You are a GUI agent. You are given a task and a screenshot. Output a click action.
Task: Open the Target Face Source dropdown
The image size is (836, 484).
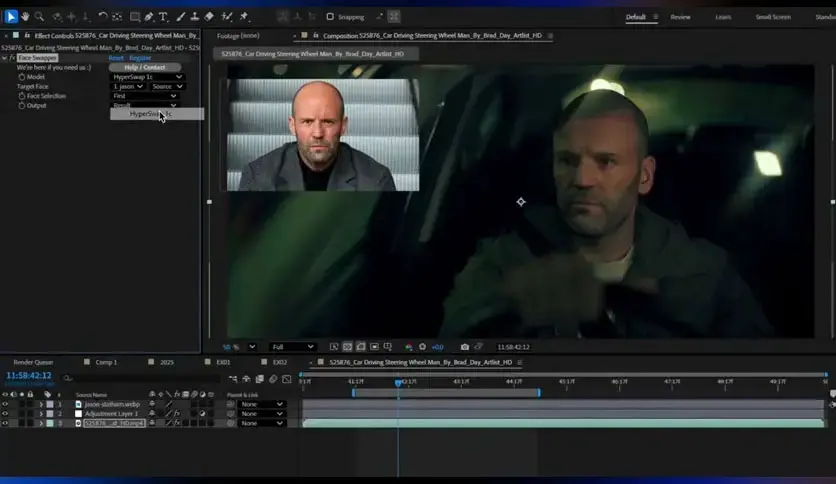tap(167, 86)
